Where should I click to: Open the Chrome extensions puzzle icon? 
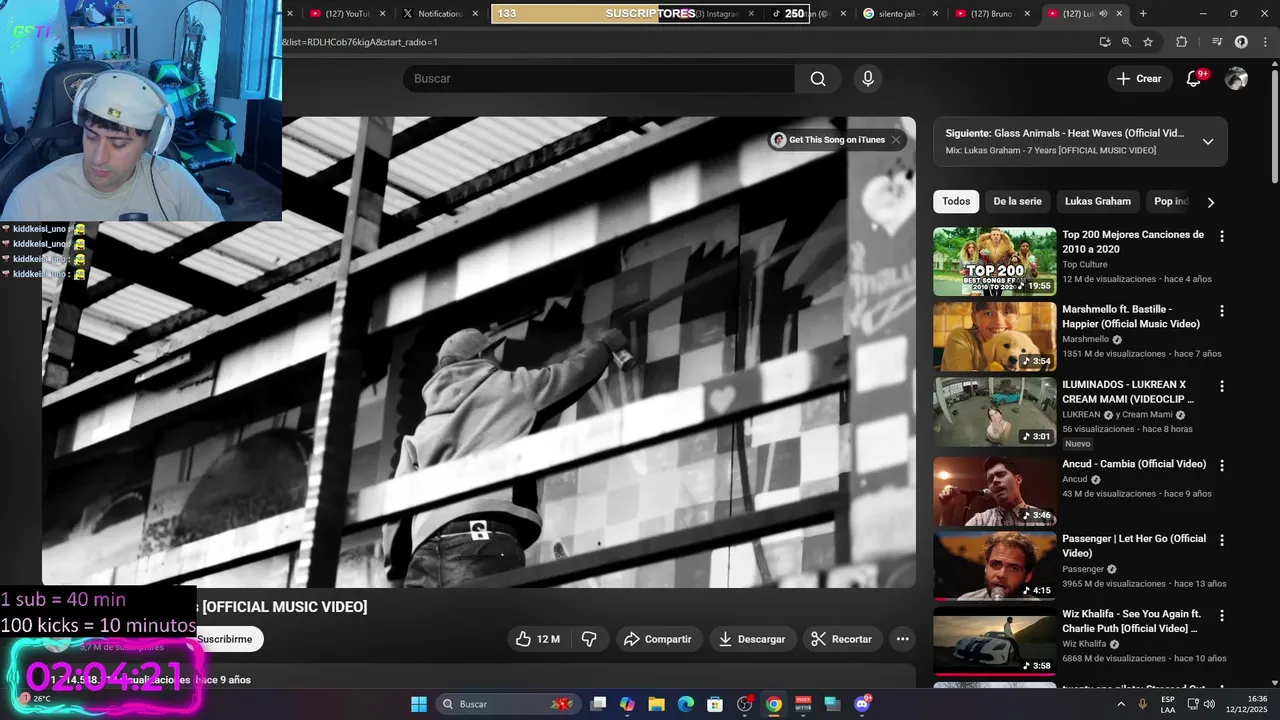point(1182,42)
